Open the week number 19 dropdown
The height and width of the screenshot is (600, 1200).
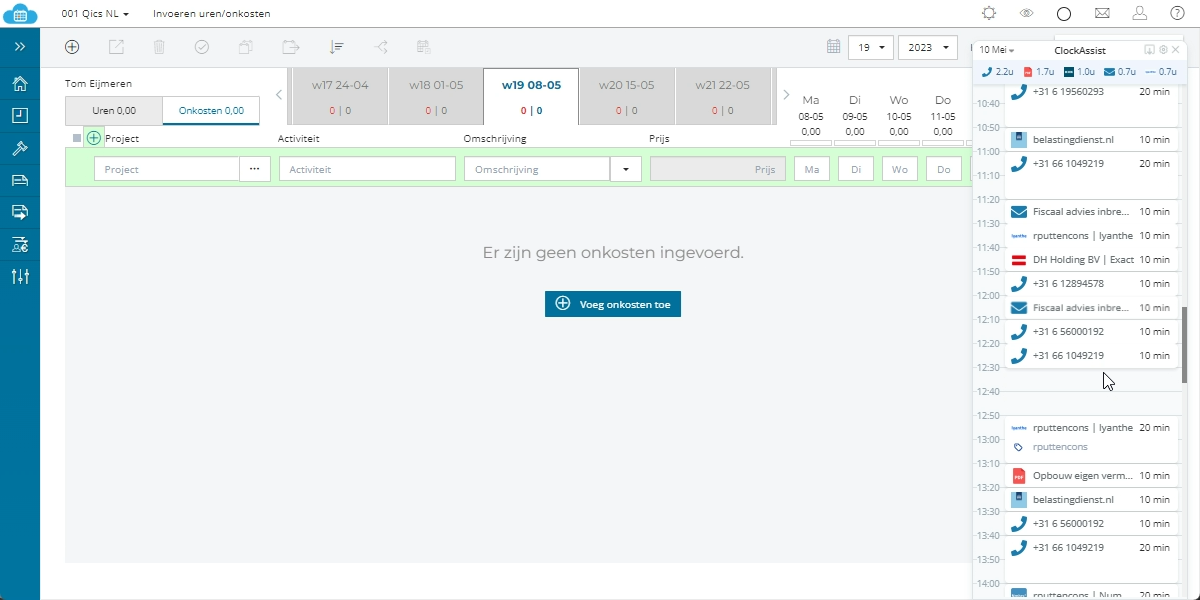coord(870,47)
